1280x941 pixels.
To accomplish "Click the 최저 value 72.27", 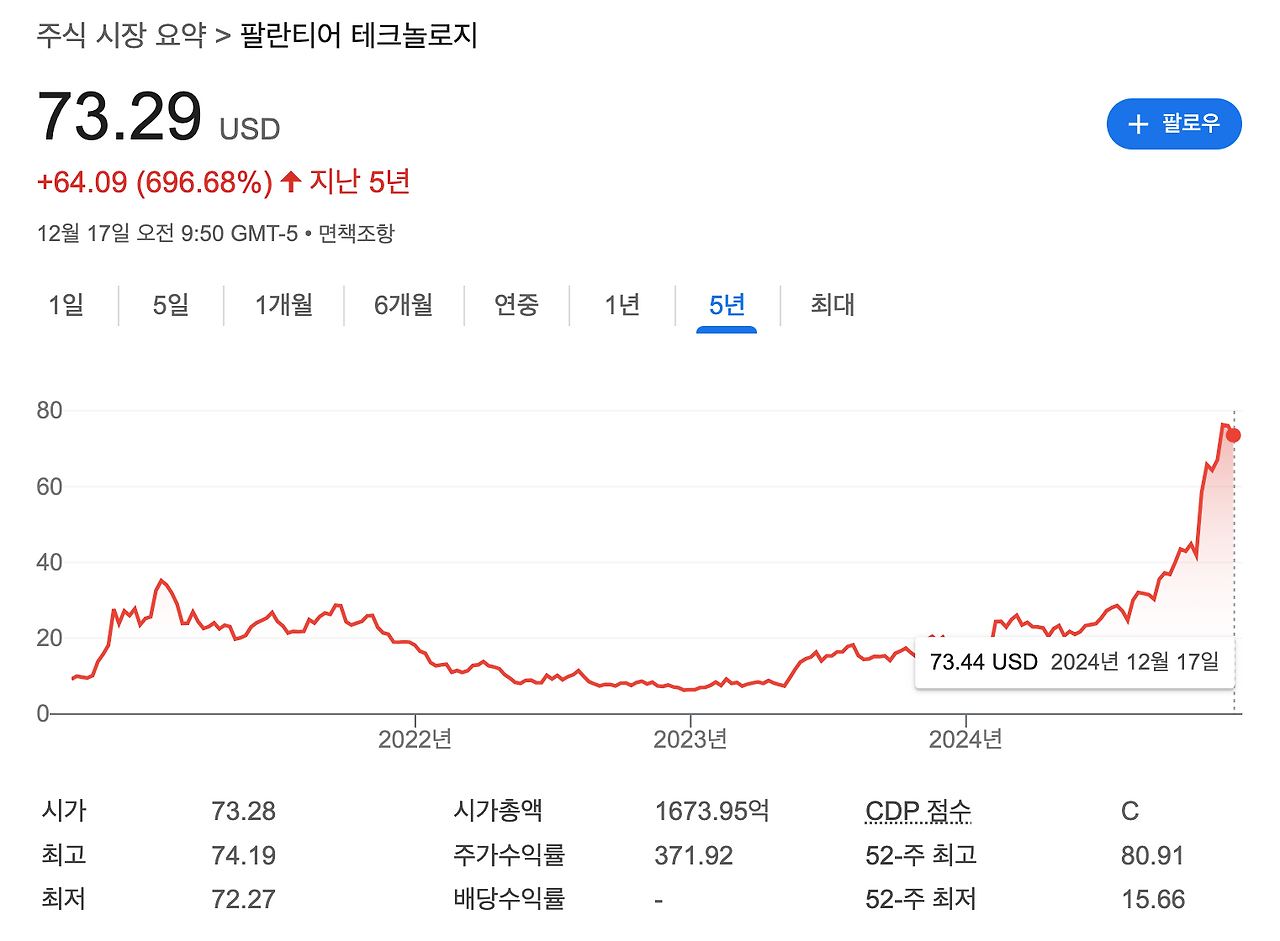I will 244,900.
